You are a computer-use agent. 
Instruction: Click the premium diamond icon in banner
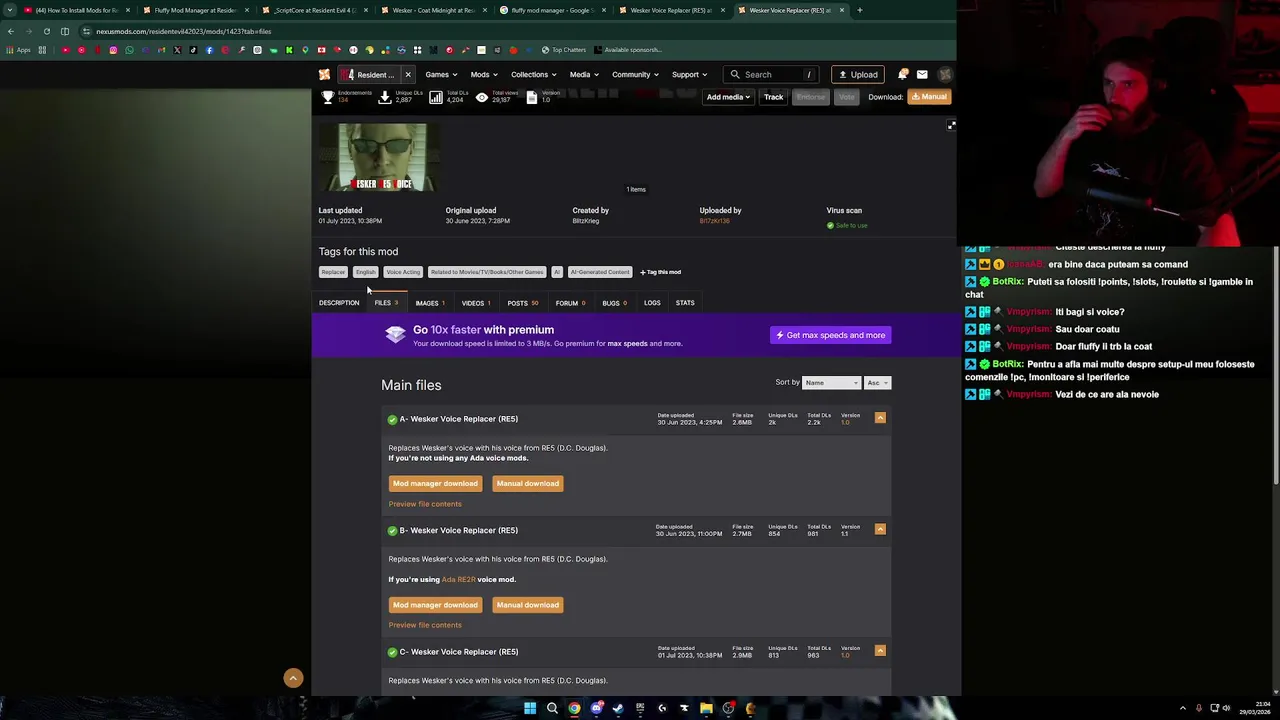pyautogui.click(x=395, y=335)
